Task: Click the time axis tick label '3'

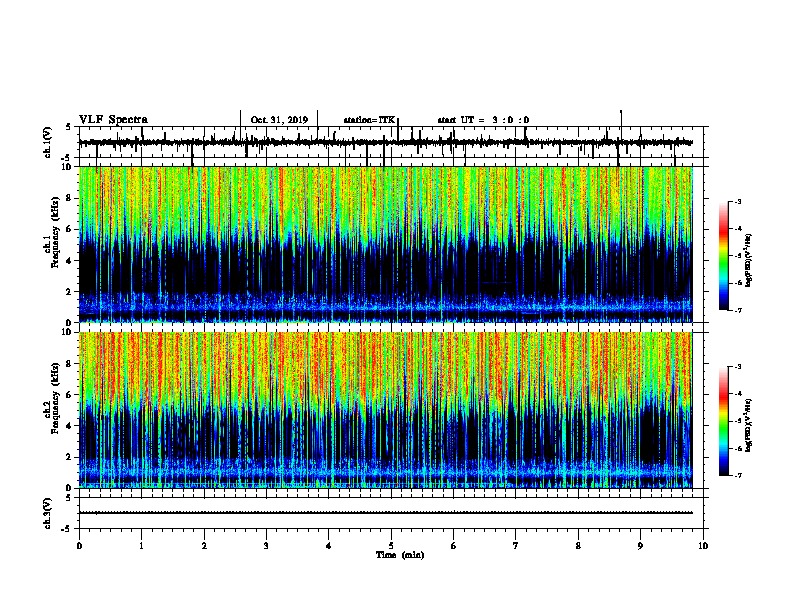Action: [x=266, y=546]
